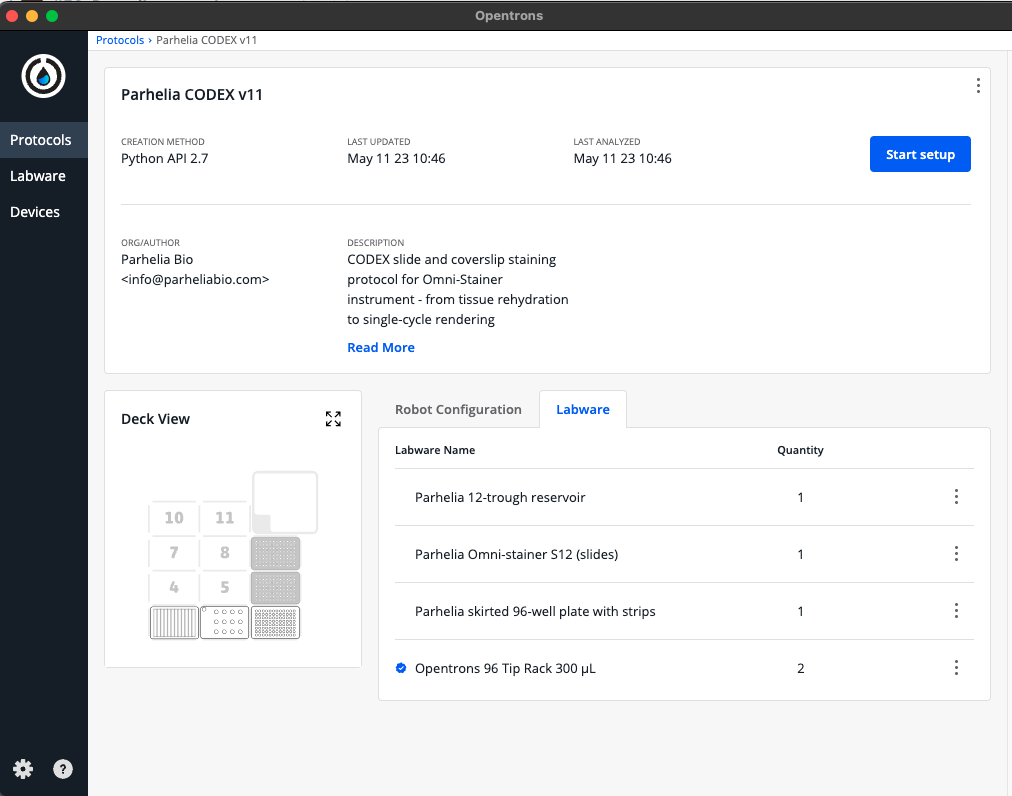This screenshot has width=1012, height=796.
Task: Click the Opentrons logo in sidebar
Action: [x=43, y=76]
